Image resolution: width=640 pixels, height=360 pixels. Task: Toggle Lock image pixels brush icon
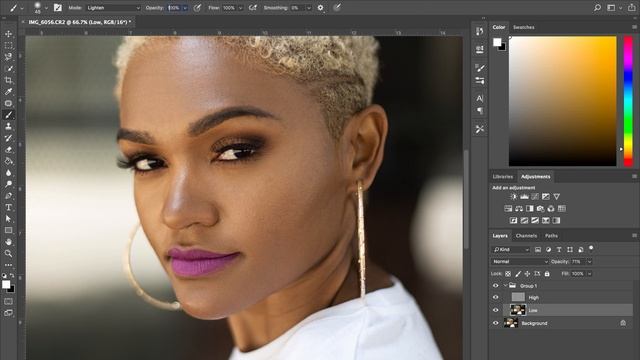(x=518, y=274)
